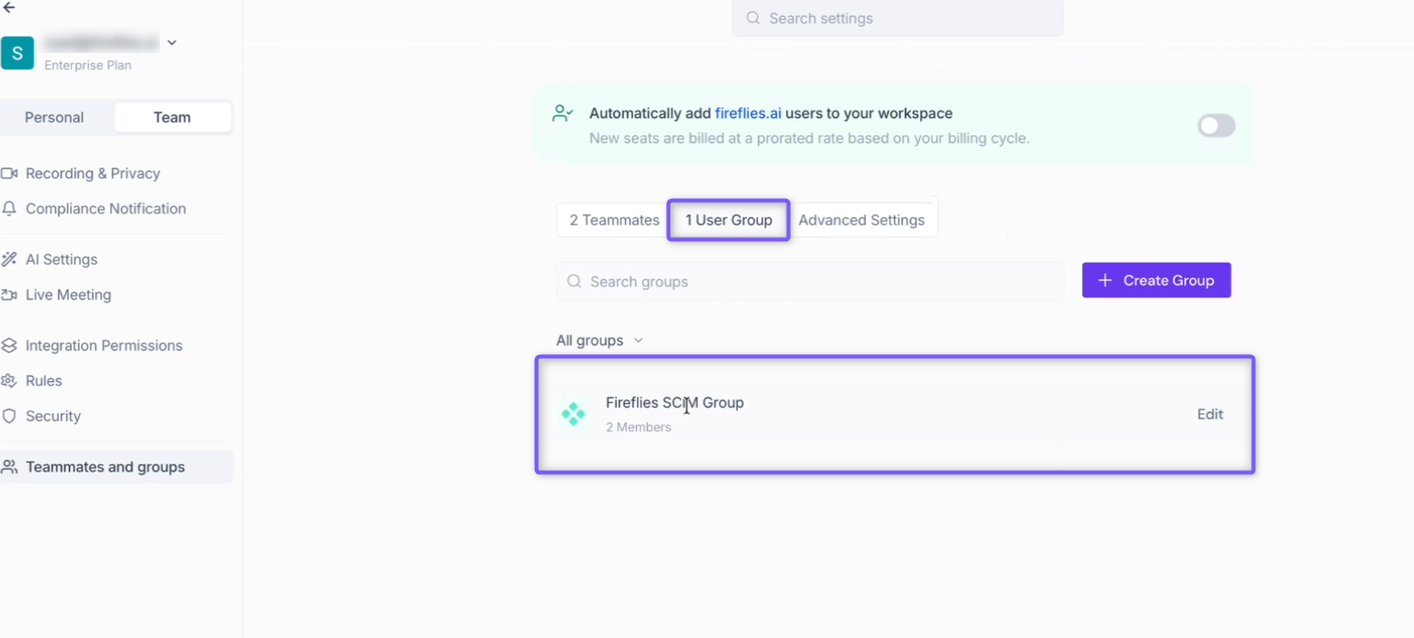This screenshot has height=638, width=1414.
Task: Click the prorated billing notice text
Action: pyautogui.click(x=809, y=138)
